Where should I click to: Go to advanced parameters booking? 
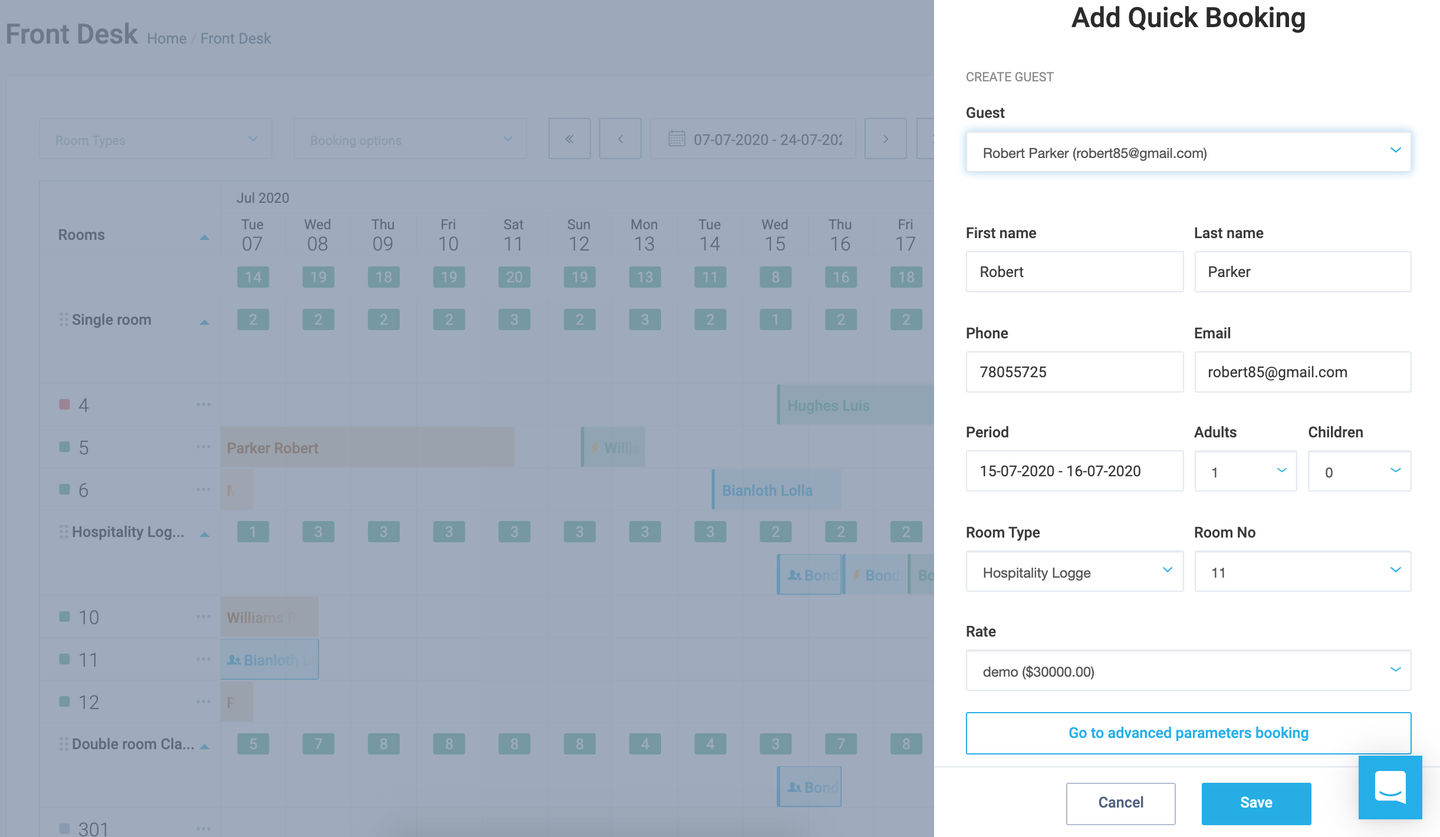(x=1188, y=733)
